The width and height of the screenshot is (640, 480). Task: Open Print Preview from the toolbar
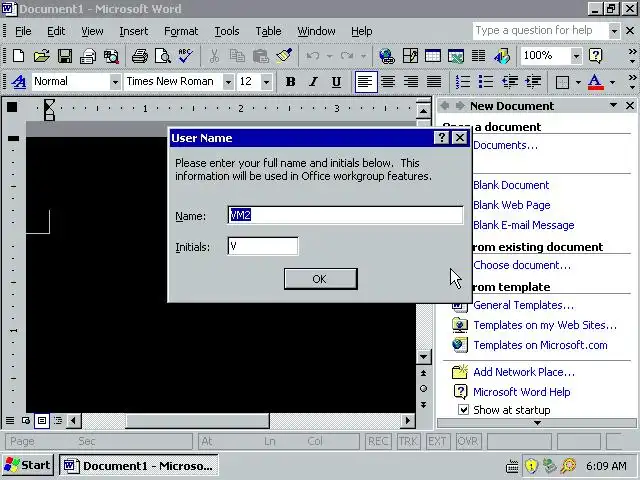[163, 56]
